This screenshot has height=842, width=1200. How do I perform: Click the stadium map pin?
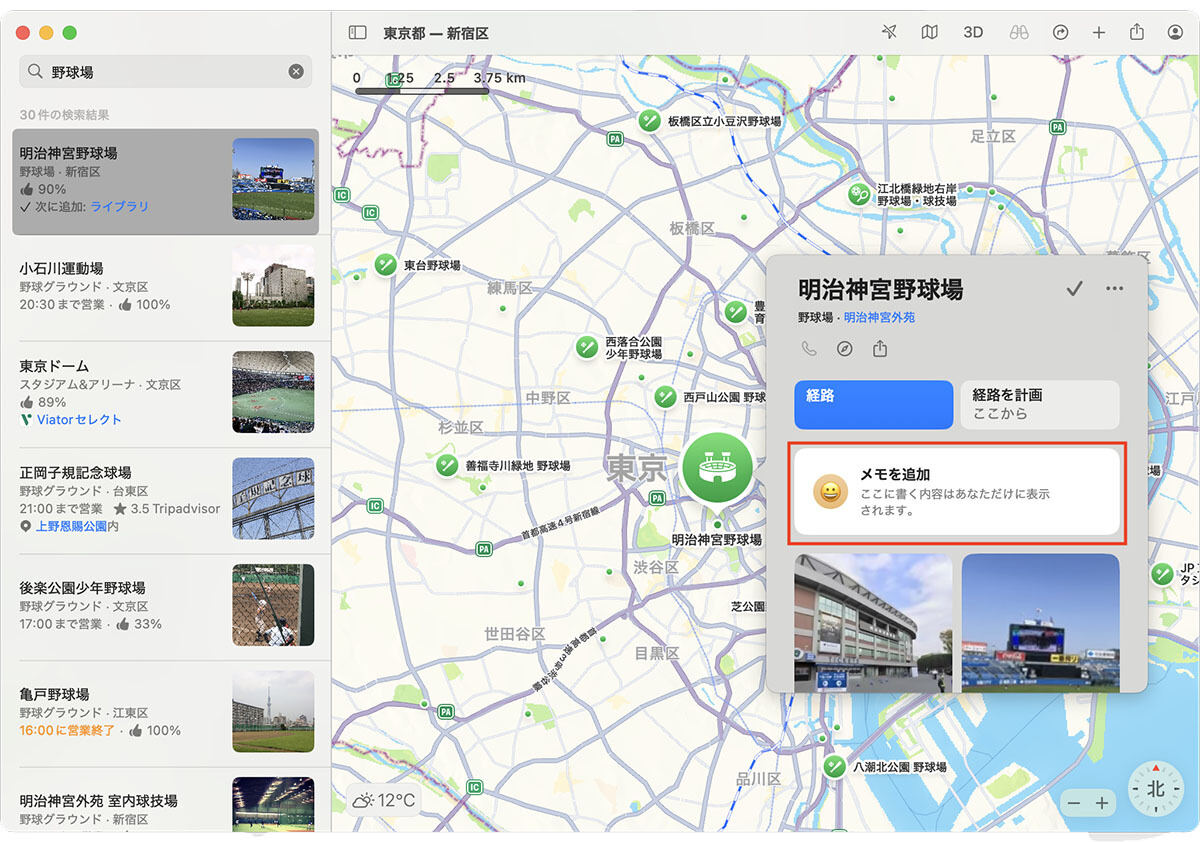[717, 468]
